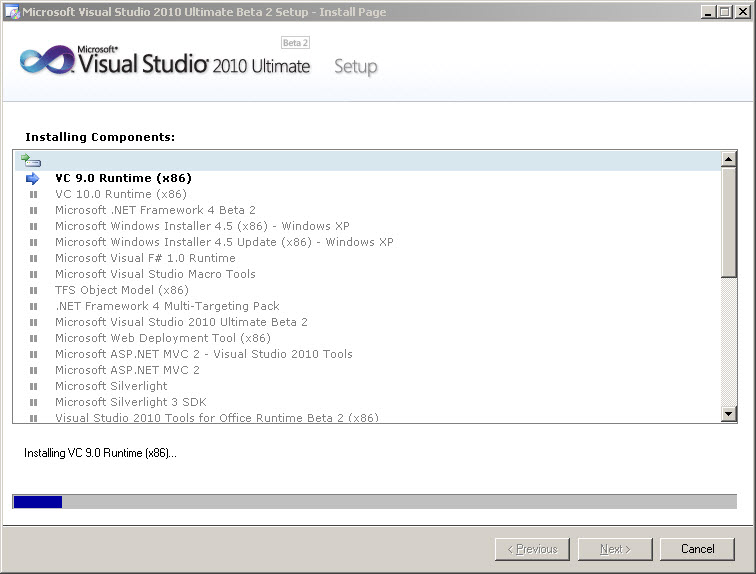Click the component list scroll down arrow
Viewport: 756px width, 574px height.
tap(729, 414)
